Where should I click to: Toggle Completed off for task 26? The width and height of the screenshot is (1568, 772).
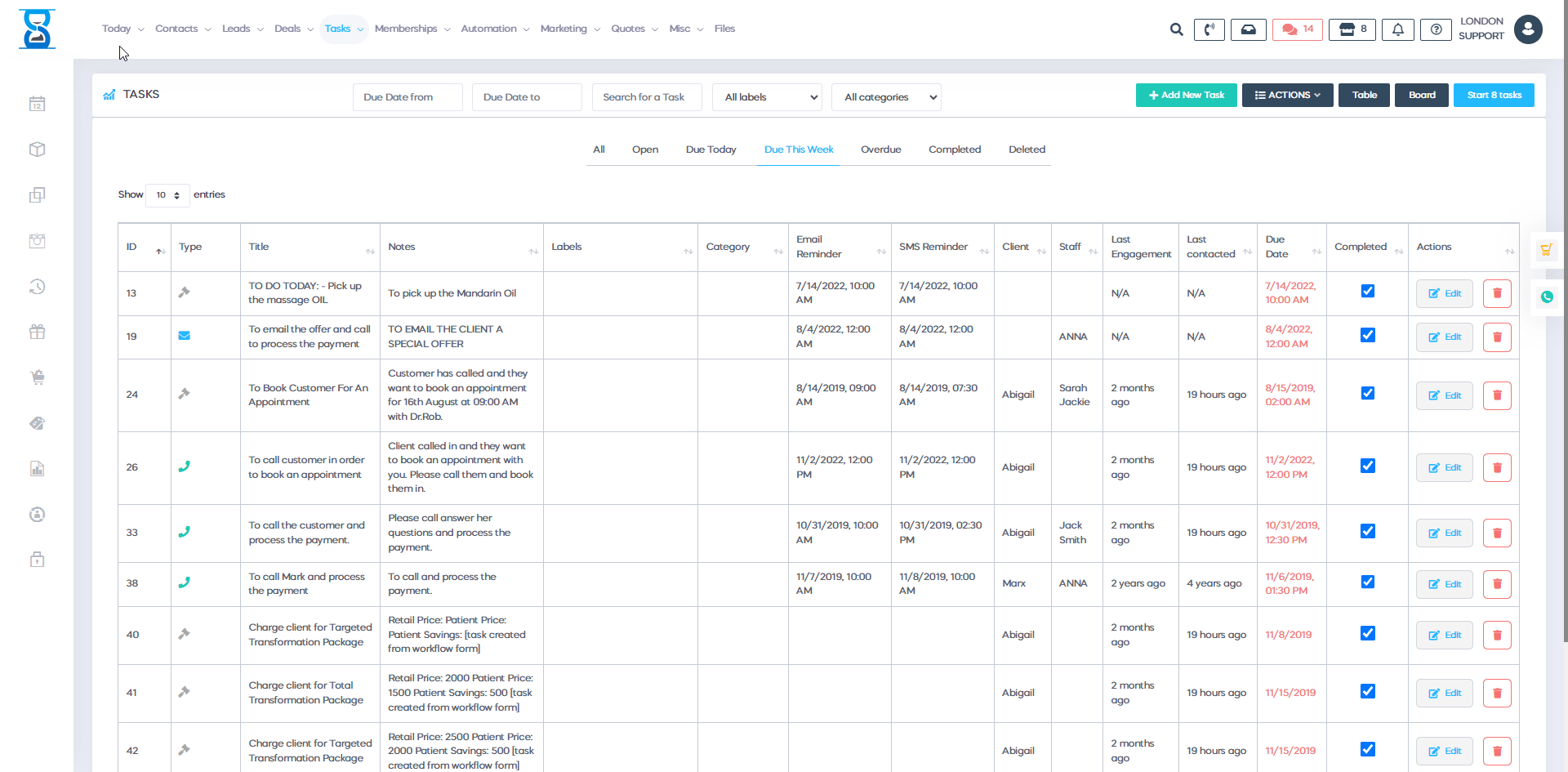[1368, 466]
